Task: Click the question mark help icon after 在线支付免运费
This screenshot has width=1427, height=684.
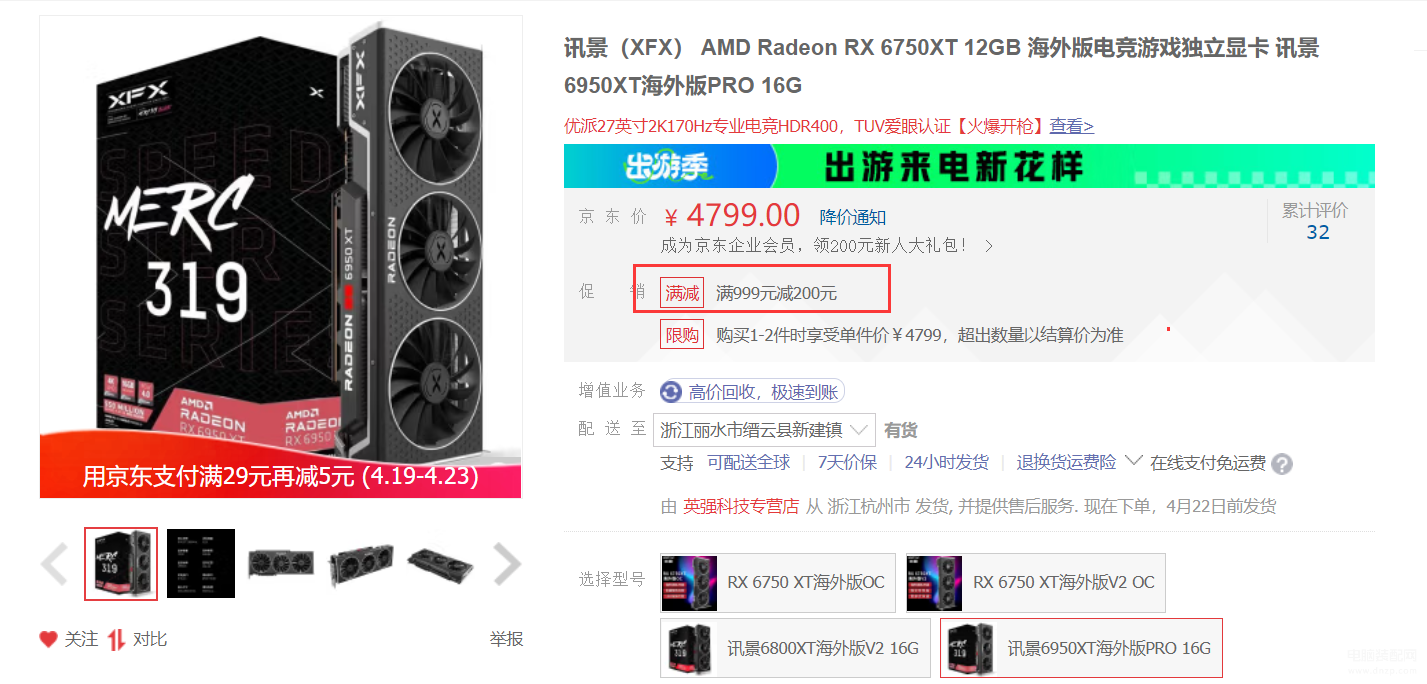Action: 1282,464
